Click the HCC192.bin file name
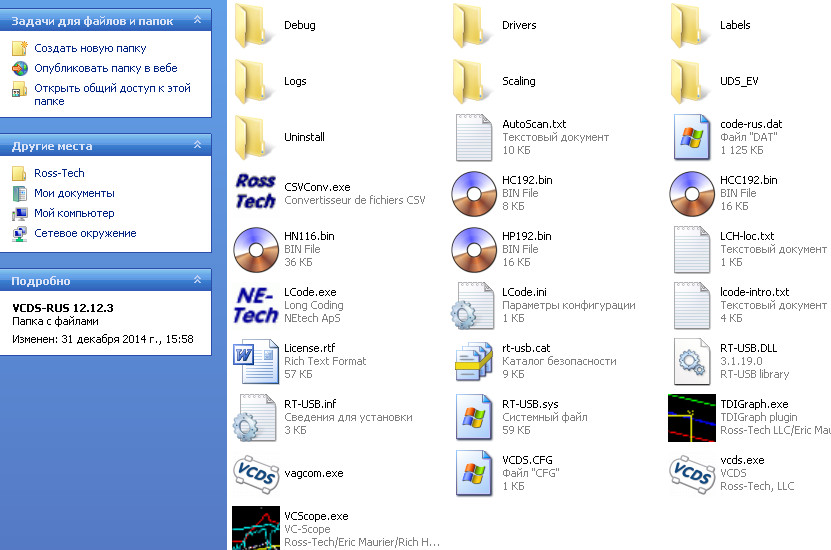 point(748,180)
